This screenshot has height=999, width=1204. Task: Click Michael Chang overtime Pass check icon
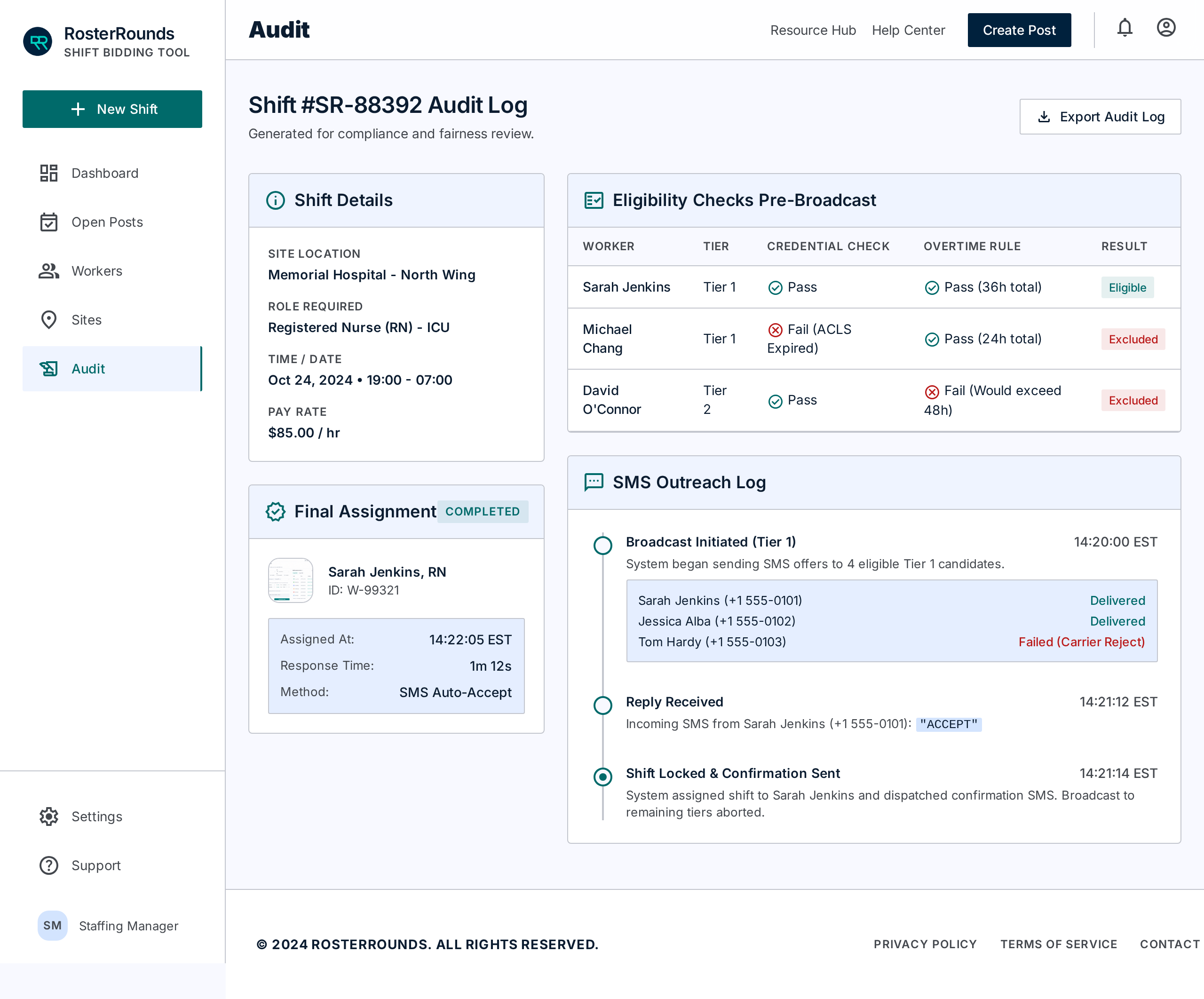pyautogui.click(x=932, y=340)
